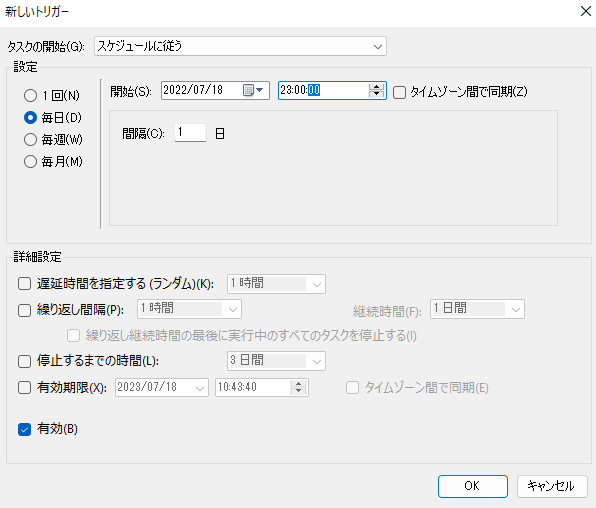Viewport: 596px width, 508px height.
Task: Close the 新しいトリガー dialog with X
Action: pyautogui.click(x=586, y=11)
